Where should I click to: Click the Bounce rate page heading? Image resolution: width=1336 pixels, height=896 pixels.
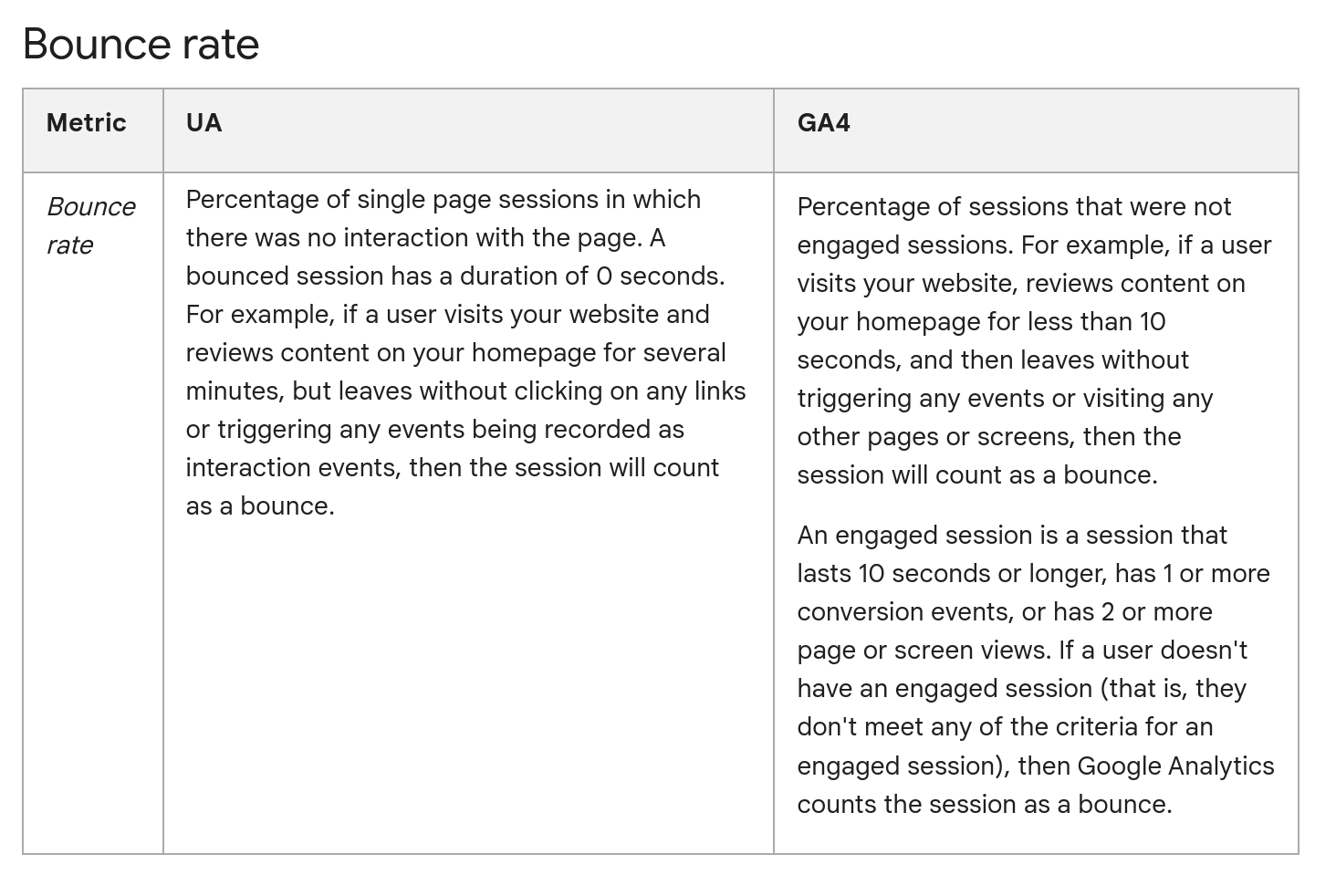tap(141, 44)
